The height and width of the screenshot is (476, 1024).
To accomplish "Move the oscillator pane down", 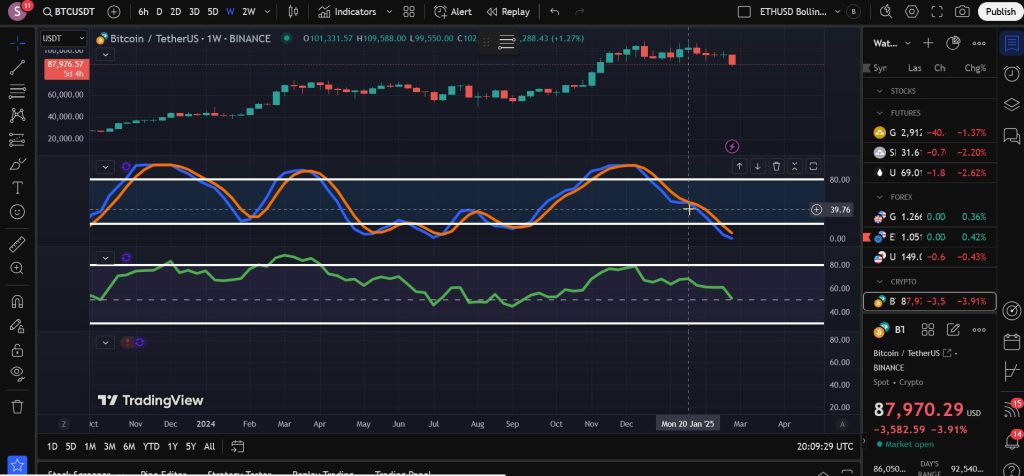I will coord(757,167).
